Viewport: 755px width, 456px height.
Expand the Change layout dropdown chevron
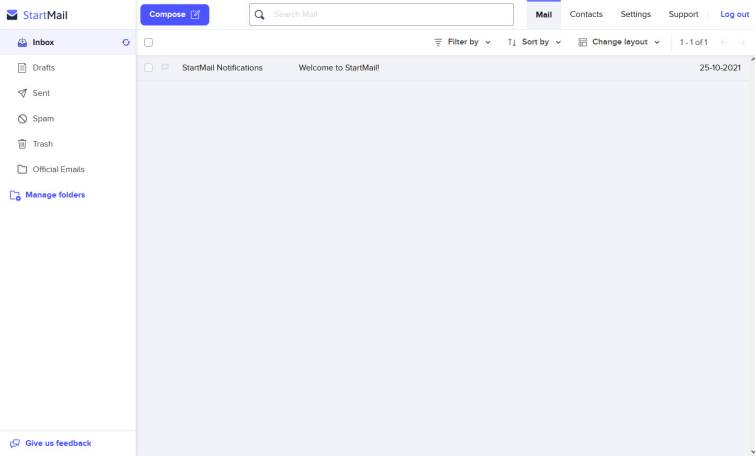pyautogui.click(x=657, y=42)
